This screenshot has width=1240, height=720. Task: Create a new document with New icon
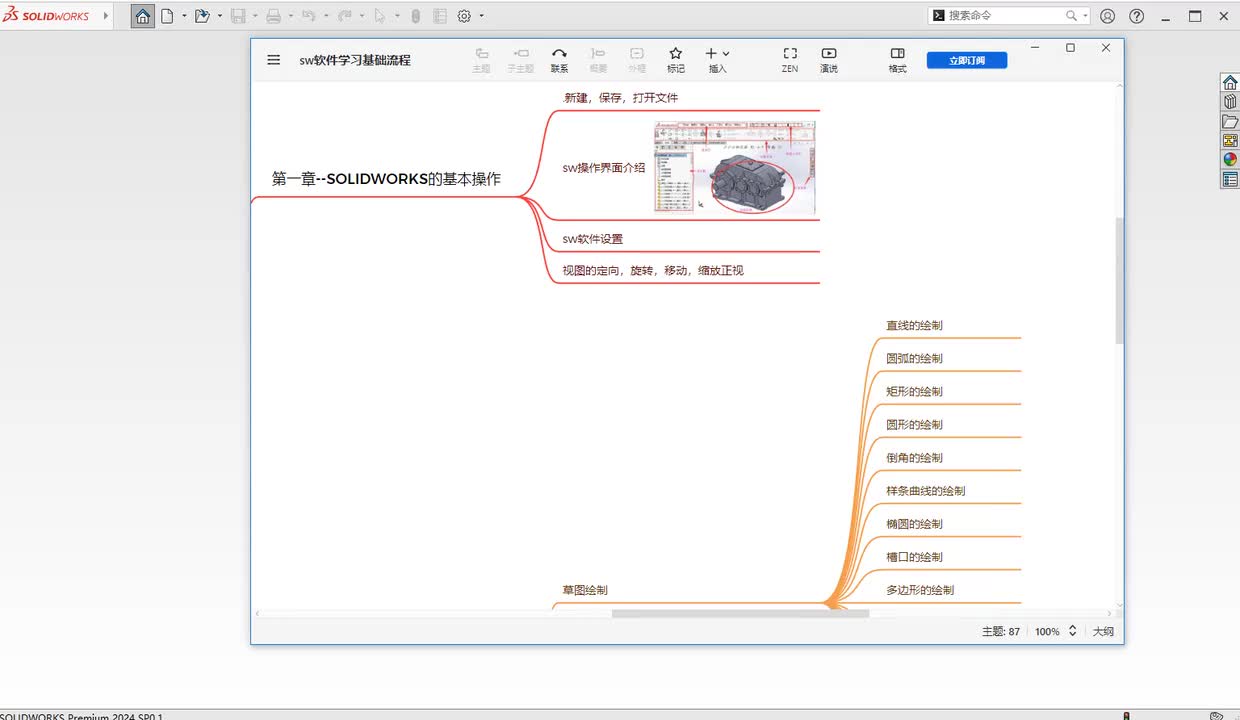point(167,16)
